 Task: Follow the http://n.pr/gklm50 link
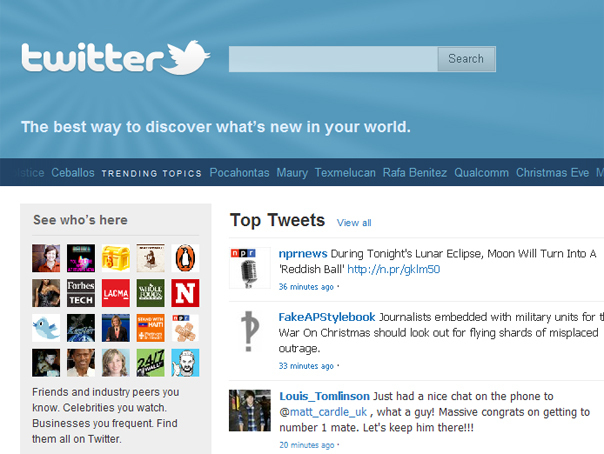(394, 269)
